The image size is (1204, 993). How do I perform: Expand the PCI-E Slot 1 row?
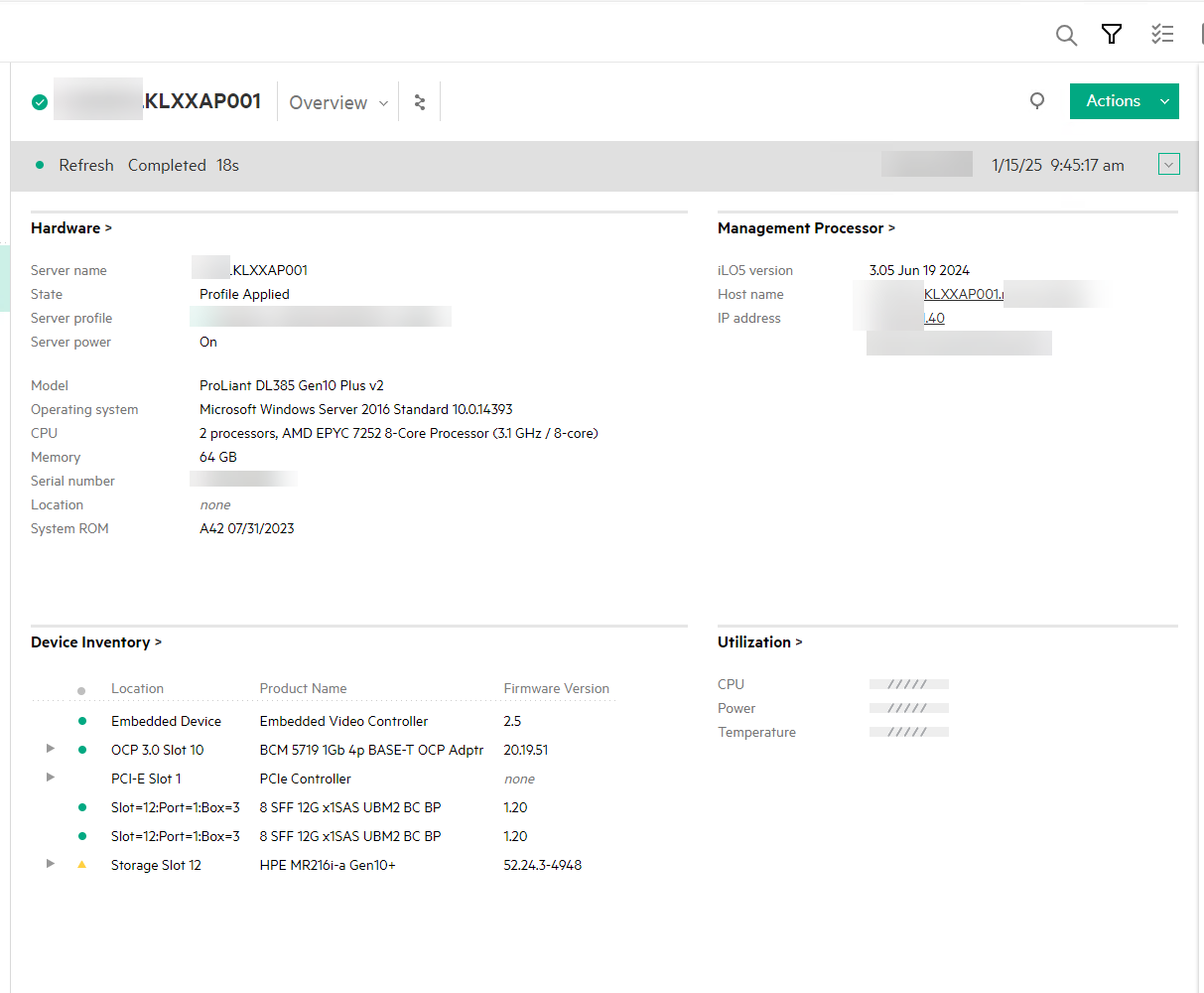click(x=50, y=778)
